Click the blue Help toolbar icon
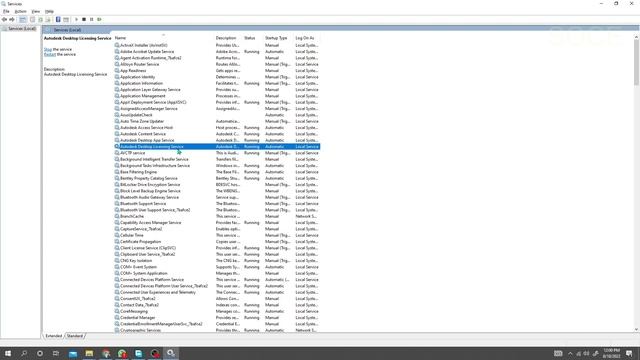The image size is (640, 360). 58,20
